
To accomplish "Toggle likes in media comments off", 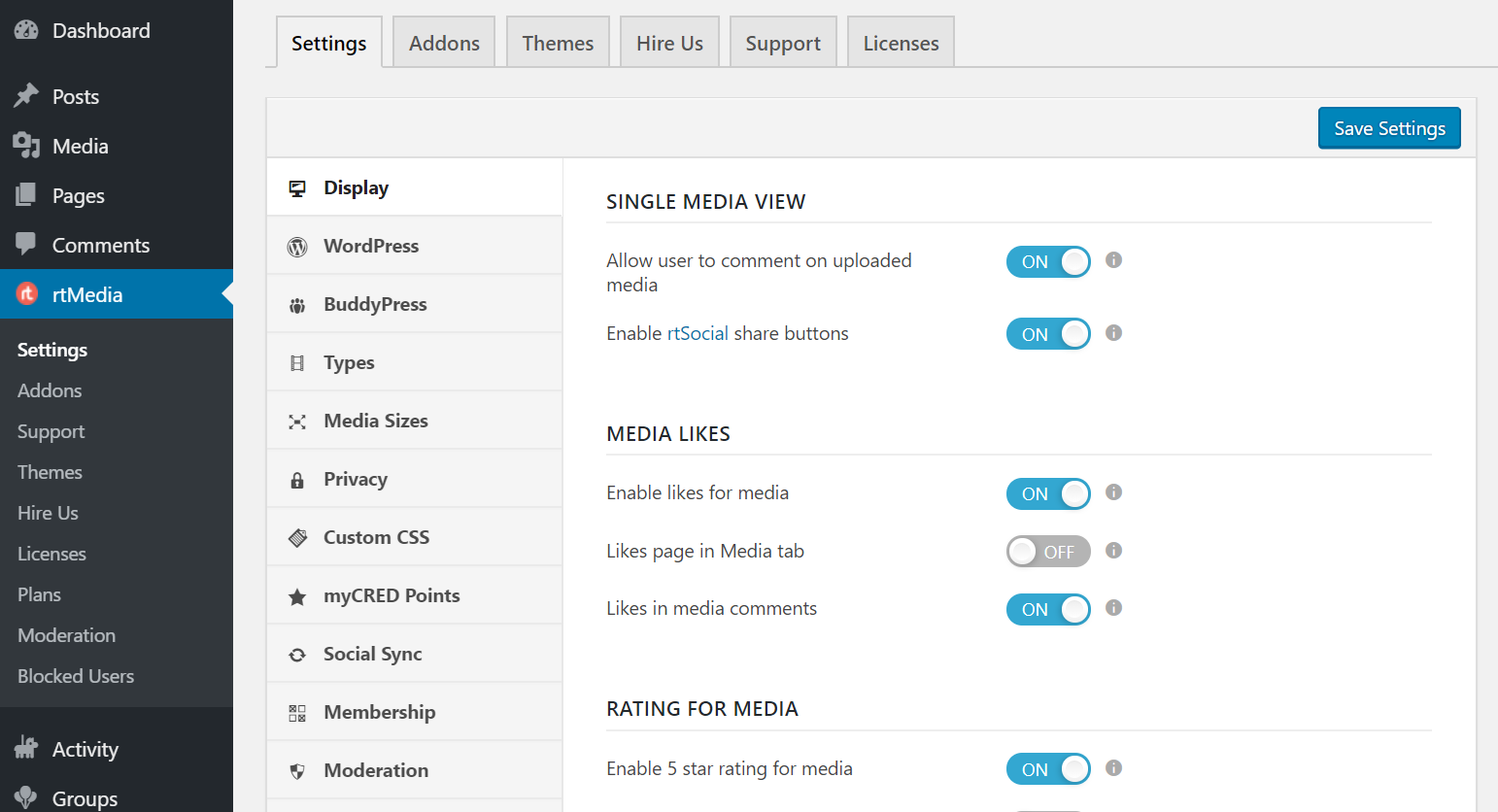I will point(1048,609).
